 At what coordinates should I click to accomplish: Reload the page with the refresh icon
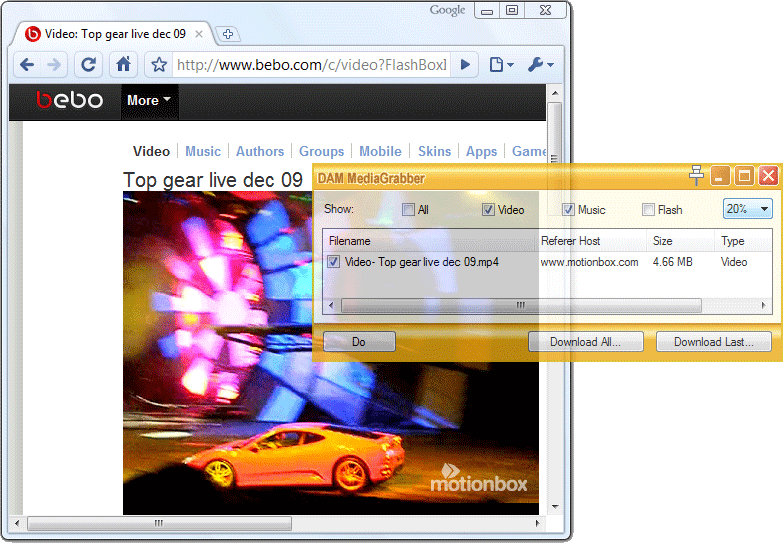click(88, 64)
